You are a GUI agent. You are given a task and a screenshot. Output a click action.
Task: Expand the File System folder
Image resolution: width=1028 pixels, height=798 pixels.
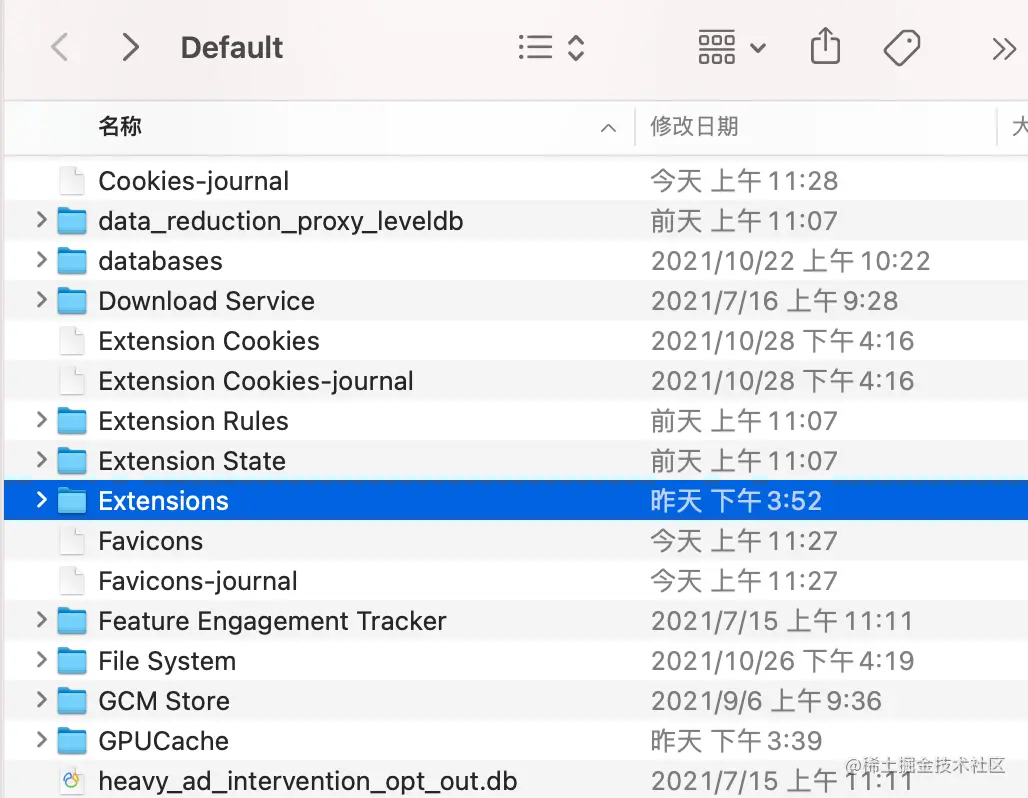[41, 660]
